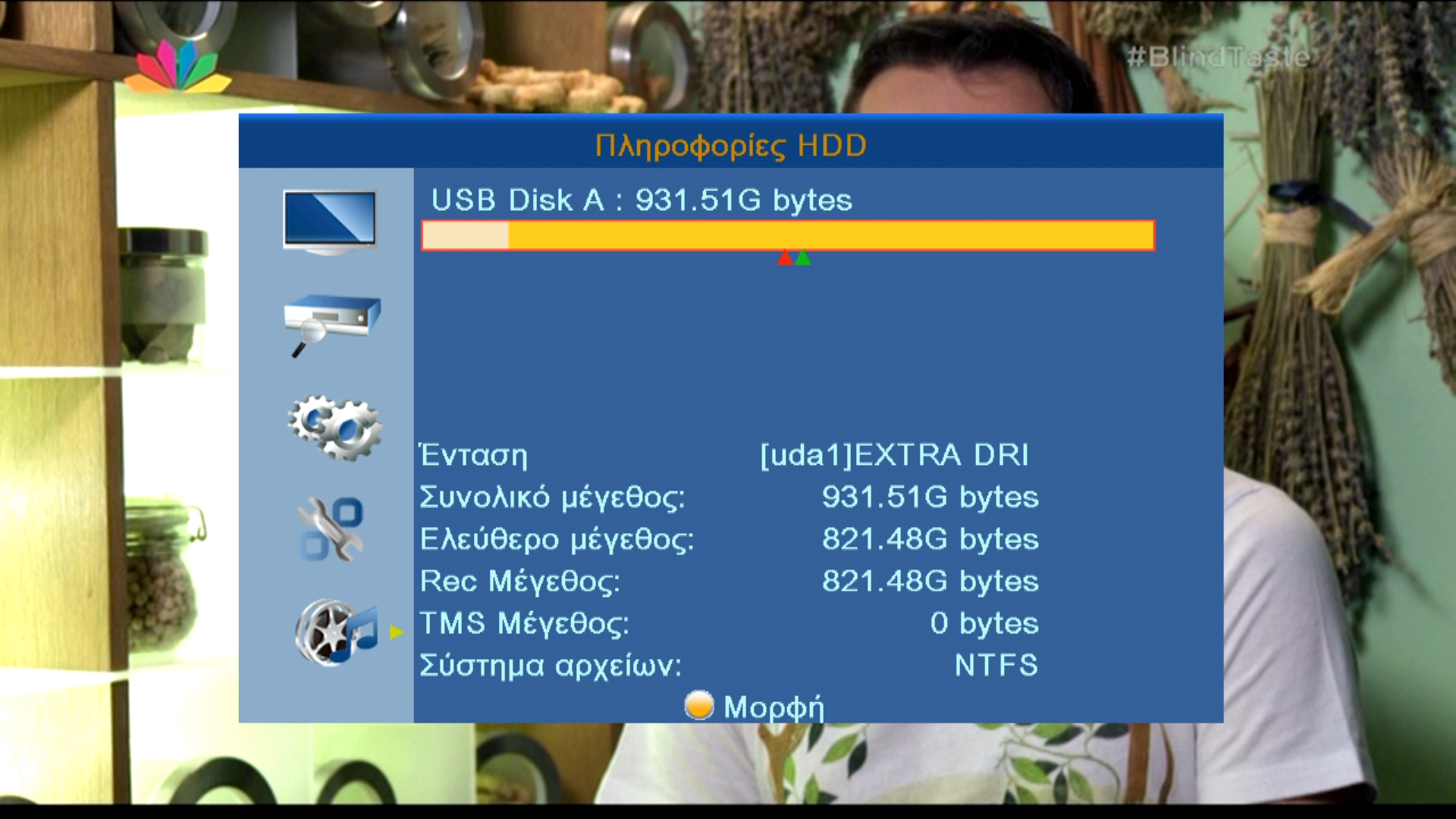Click the Ελεύθερο μέγεθος label
The image size is (1456, 819).
[557, 539]
